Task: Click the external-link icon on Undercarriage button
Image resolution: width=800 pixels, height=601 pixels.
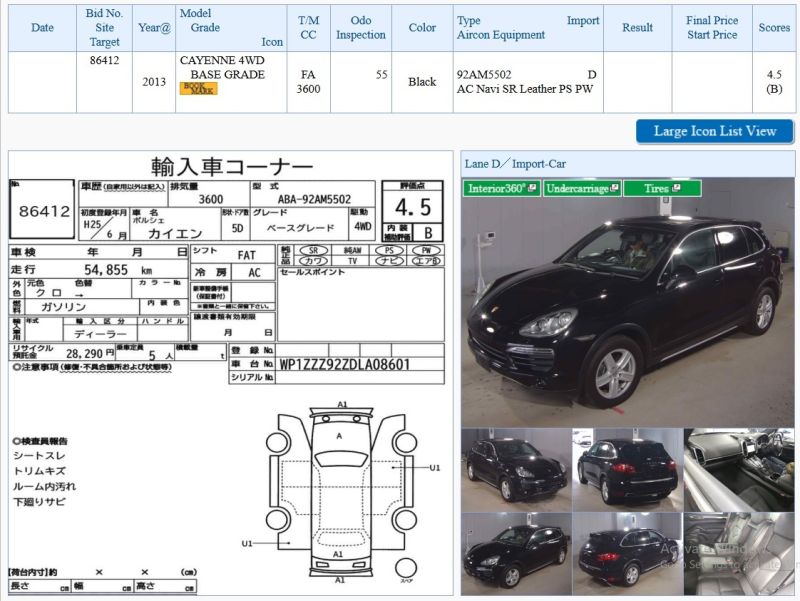Action: [x=614, y=188]
